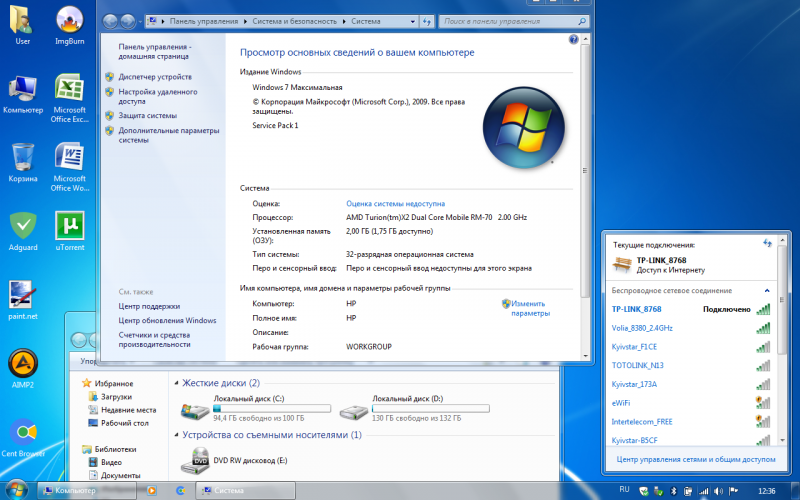Click the safely remove hardware tray icon
The image size is (800, 500).
coord(659,491)
